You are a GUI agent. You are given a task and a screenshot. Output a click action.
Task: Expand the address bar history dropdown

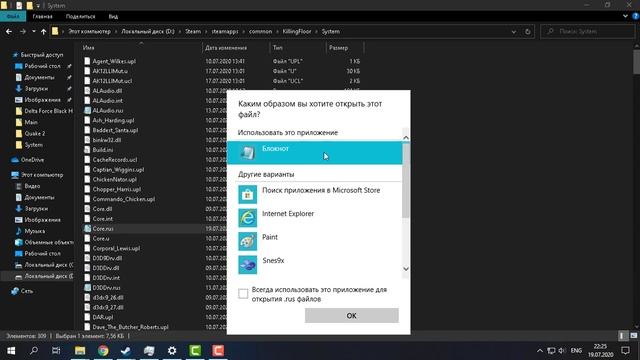[x=513, y=31]
